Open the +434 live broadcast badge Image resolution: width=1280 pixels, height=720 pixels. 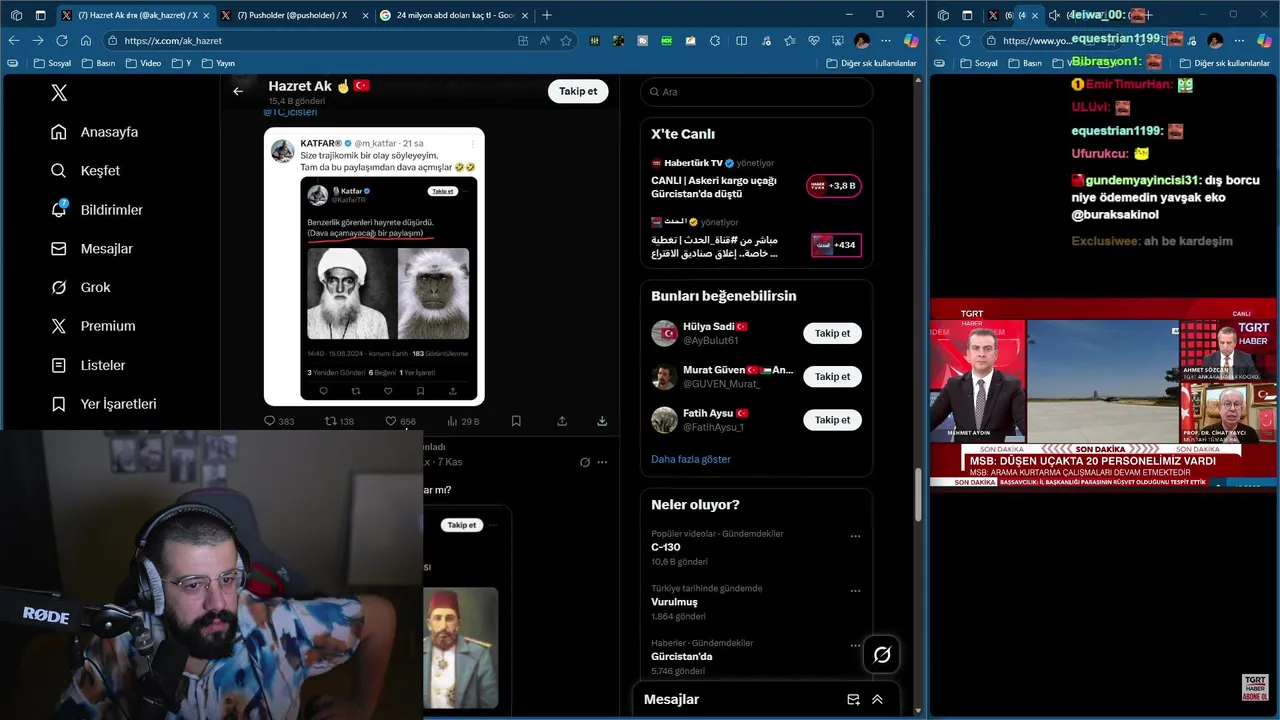(836, 245)
